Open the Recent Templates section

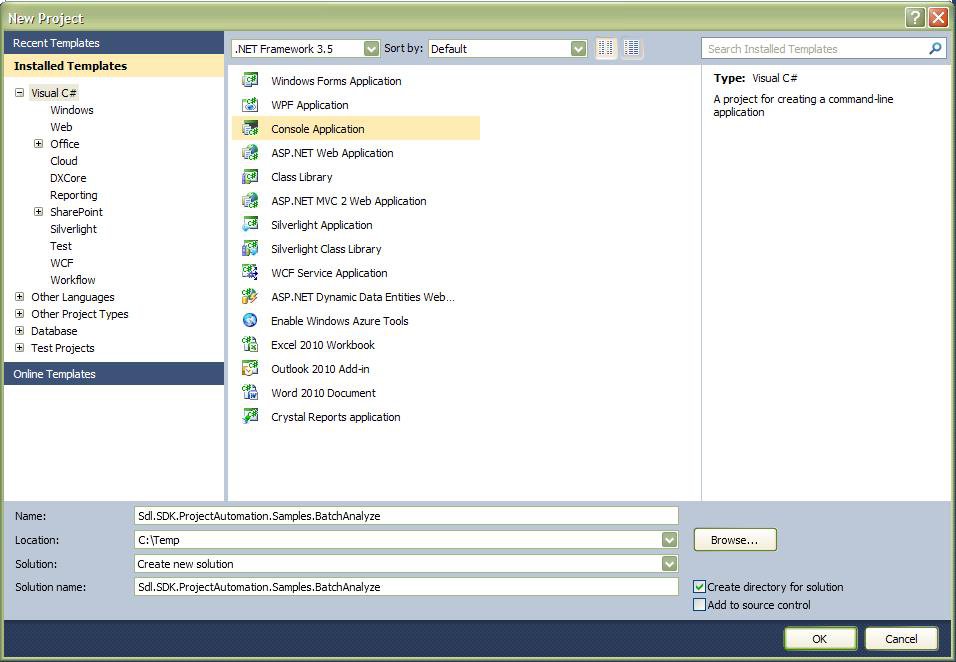(x=56, y=43)
